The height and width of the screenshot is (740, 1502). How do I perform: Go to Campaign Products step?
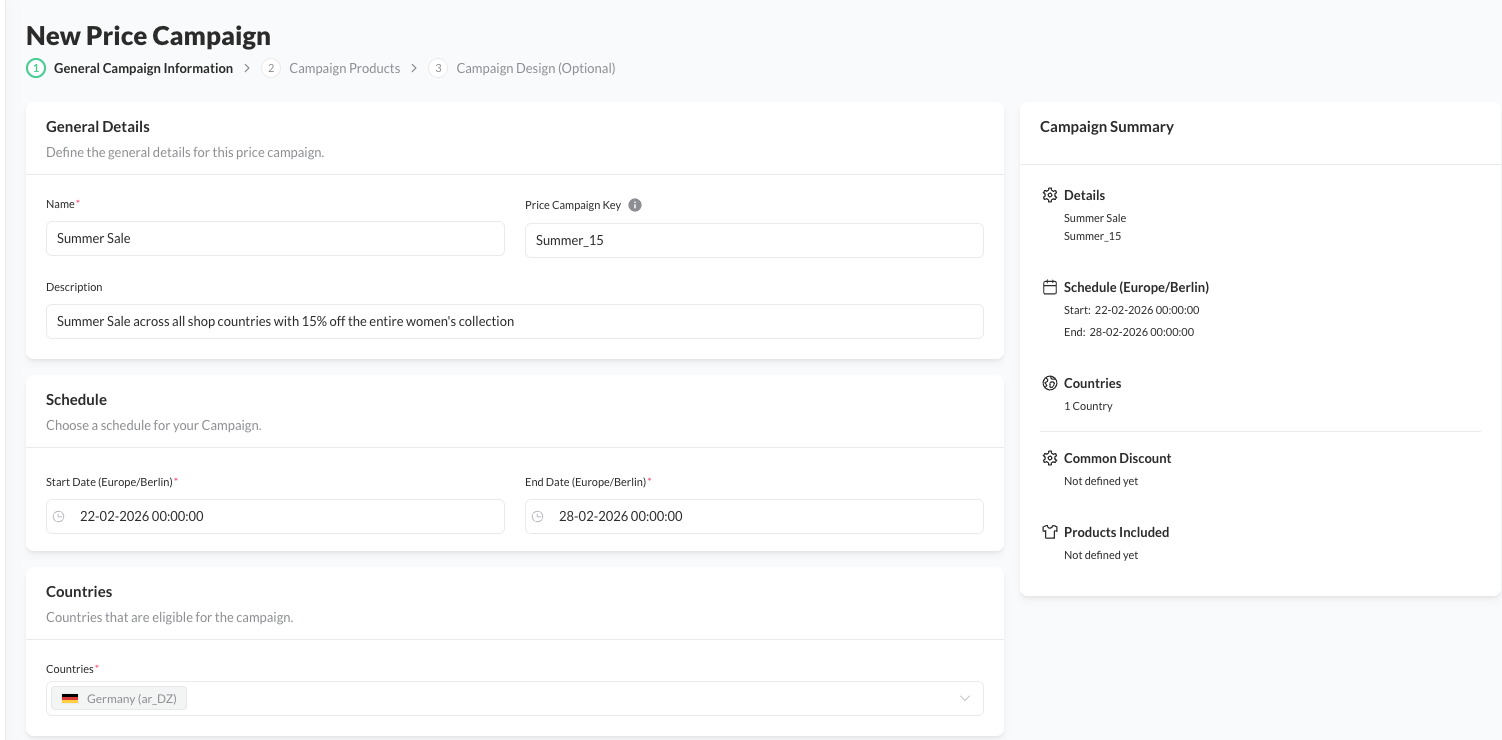point(344,69)
